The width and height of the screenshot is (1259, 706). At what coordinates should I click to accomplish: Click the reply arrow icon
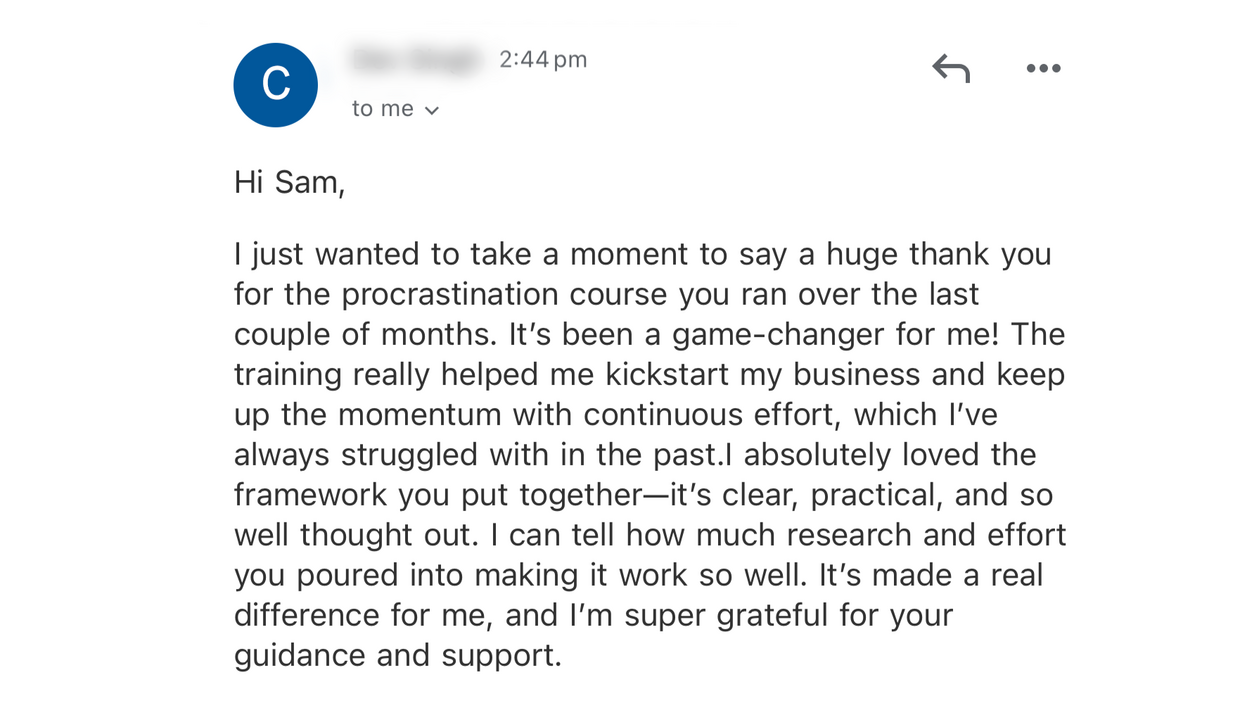(x=951, y=68)
